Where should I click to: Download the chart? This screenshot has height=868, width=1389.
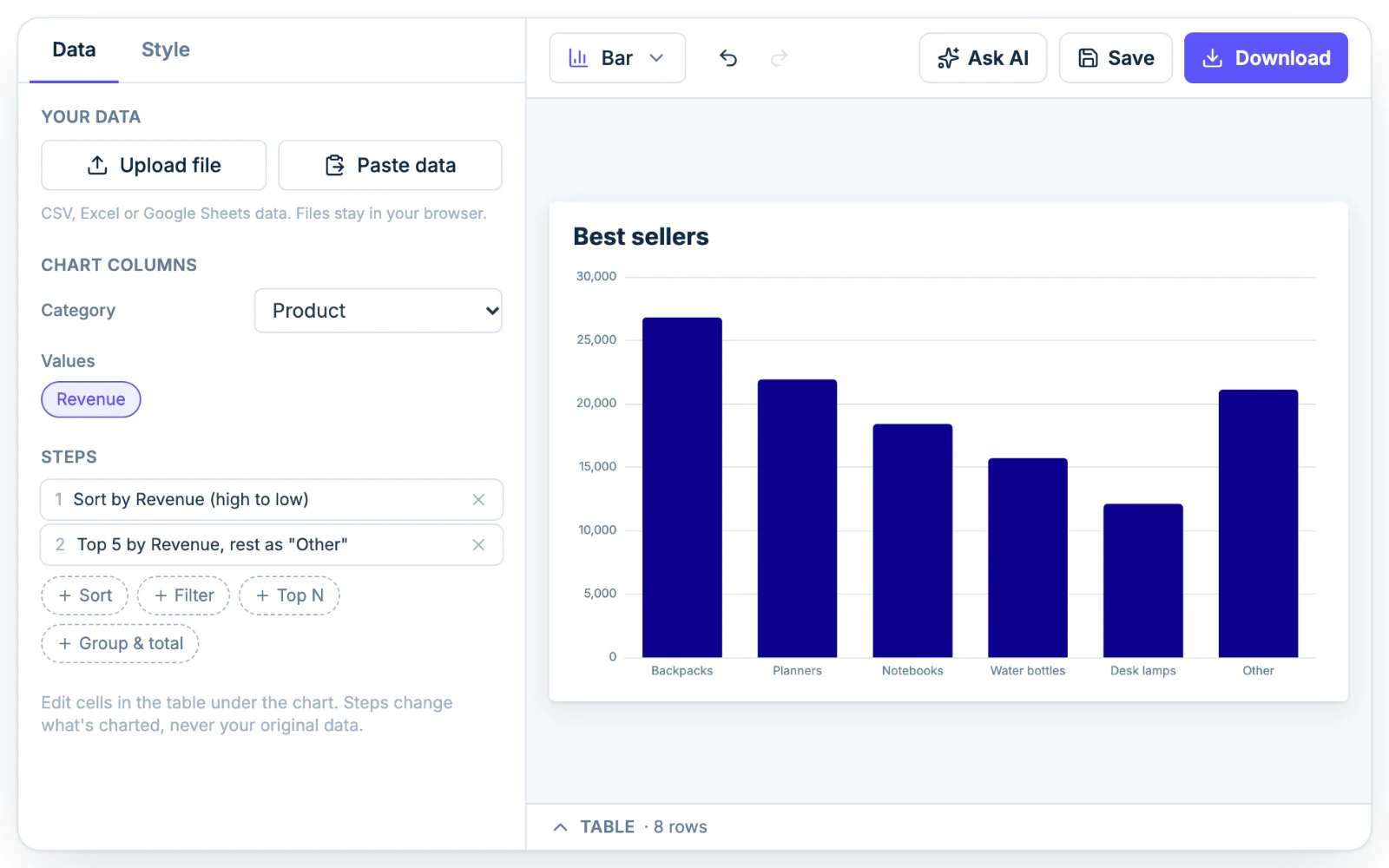pyautogui.click(x=1266, y=58)
